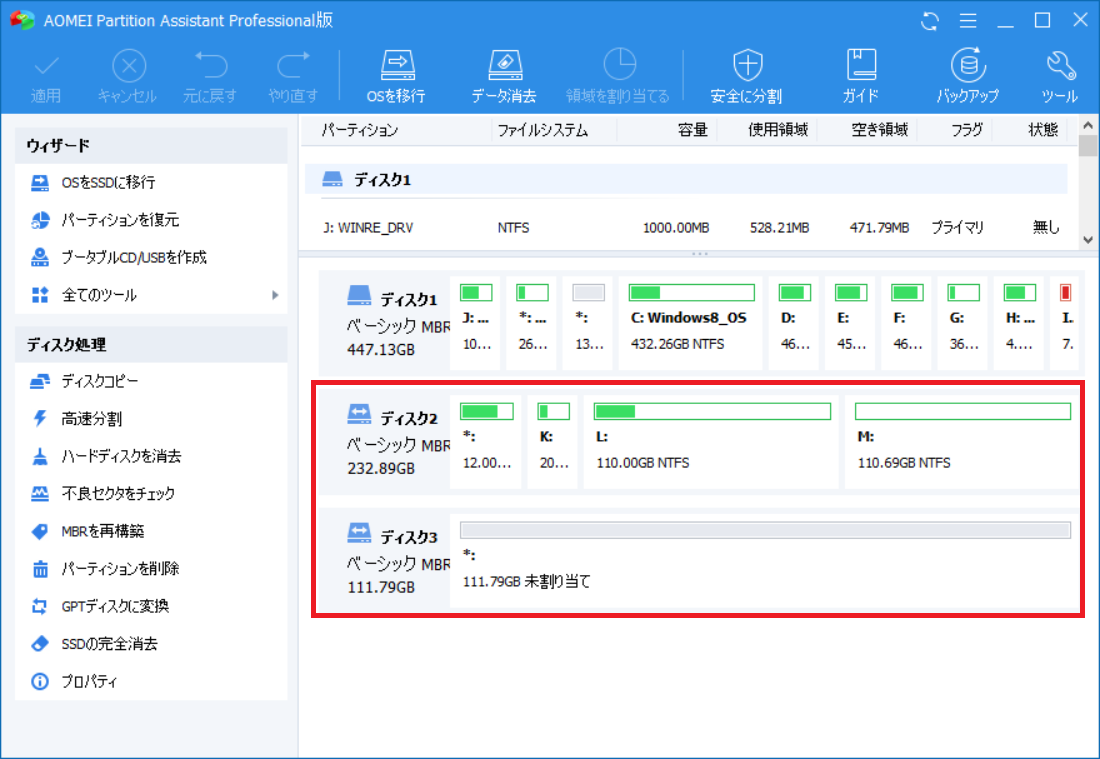Select the J: WINRE_DRV partition row
The width and height of the screenshot is (1100, 759).
pyautogui.click(x=686, y=227)
